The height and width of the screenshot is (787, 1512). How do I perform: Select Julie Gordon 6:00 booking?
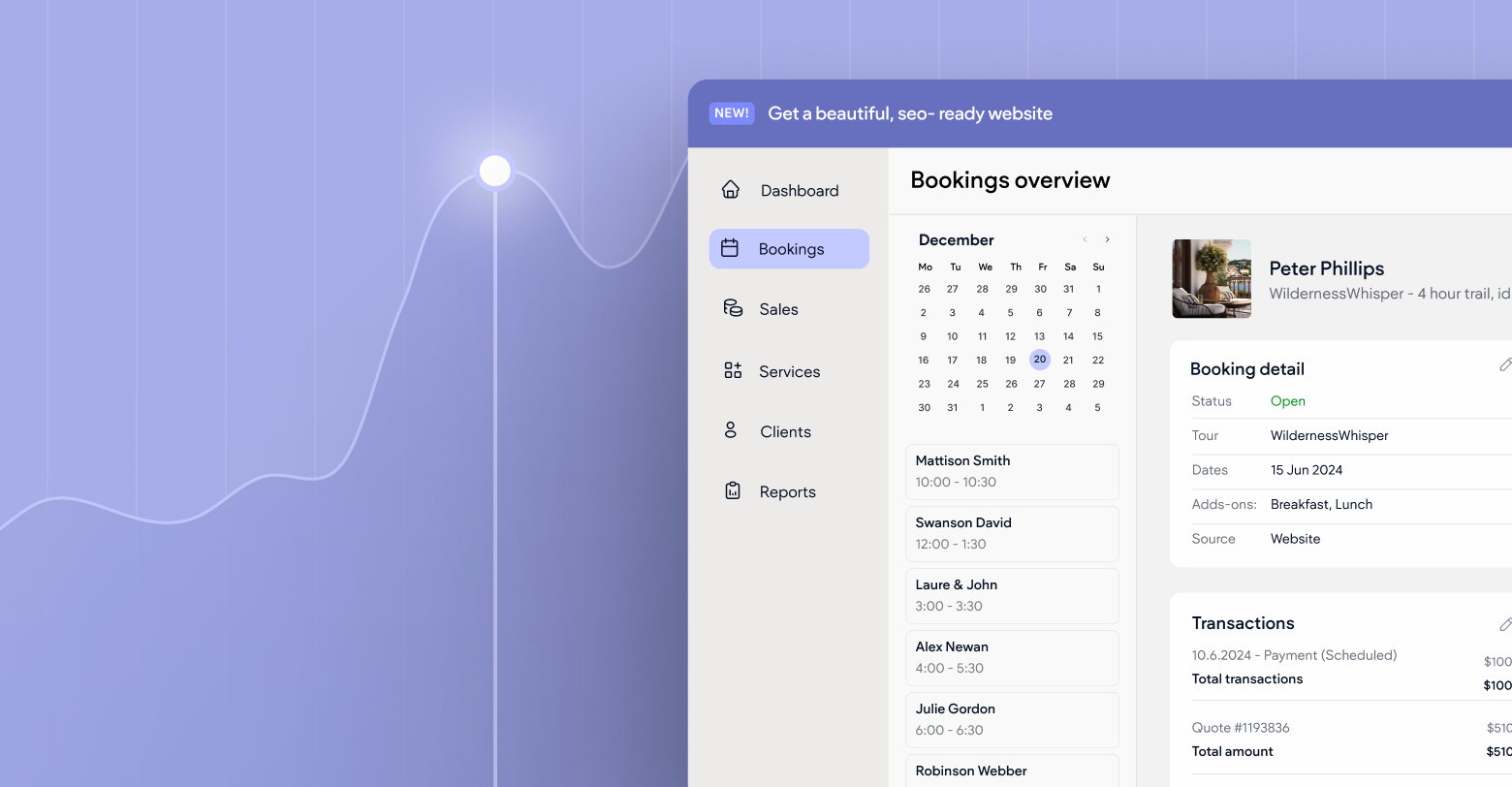click(x=1012, y=720)
